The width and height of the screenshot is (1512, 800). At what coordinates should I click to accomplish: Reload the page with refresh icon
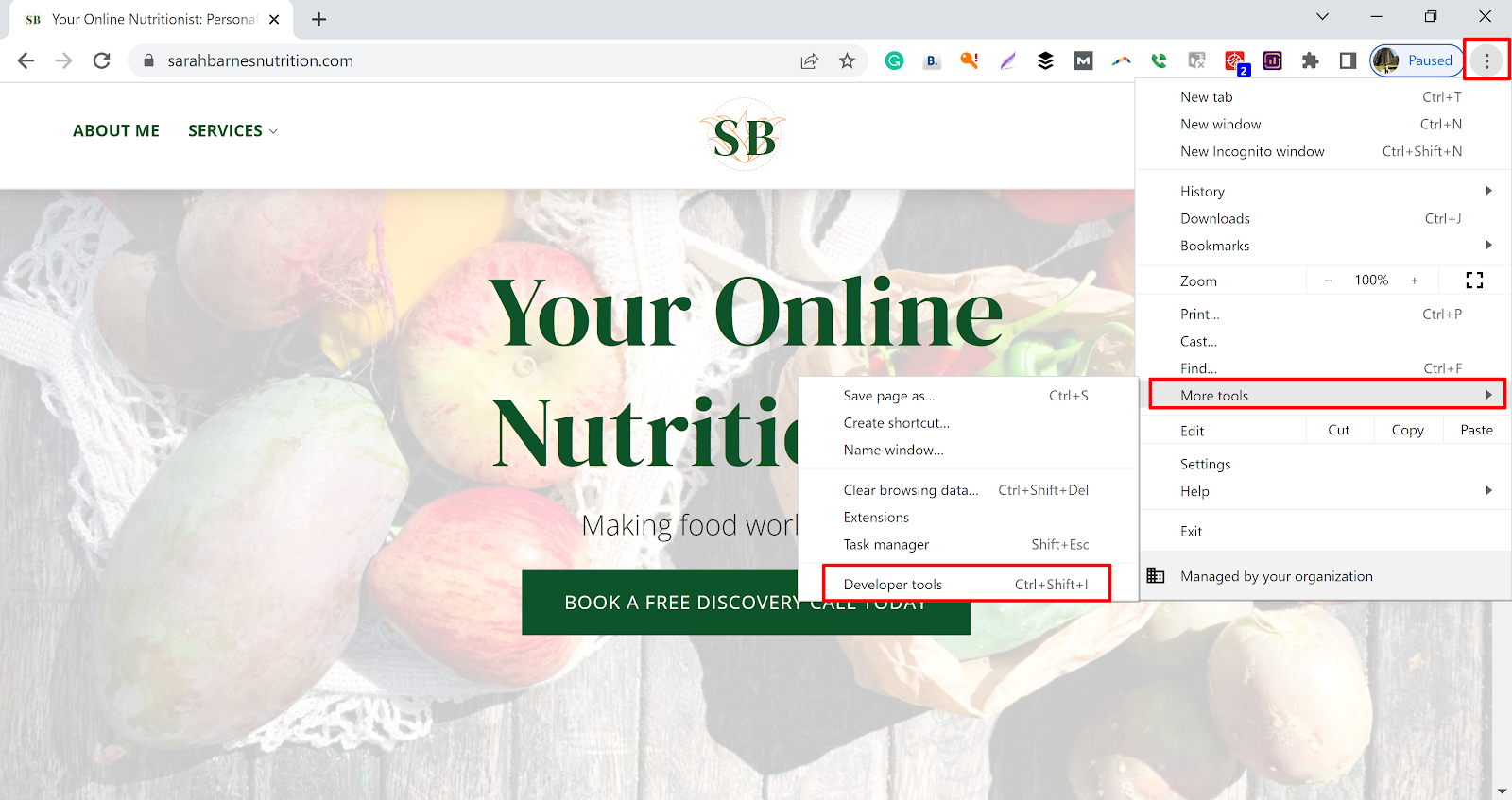pos(102,60)
